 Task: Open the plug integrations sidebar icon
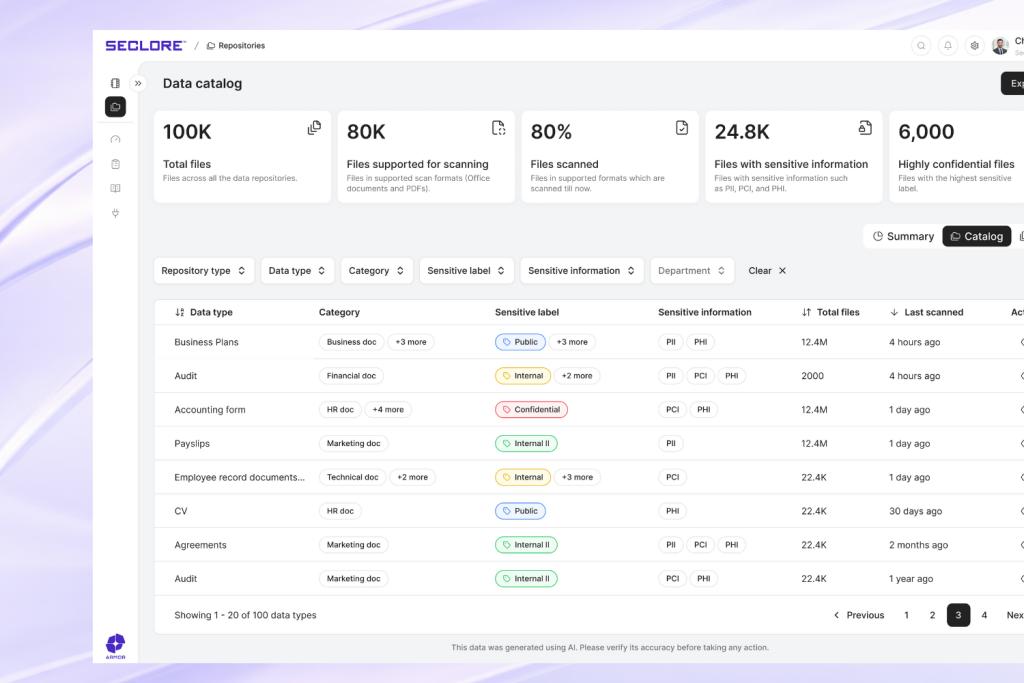116,213
